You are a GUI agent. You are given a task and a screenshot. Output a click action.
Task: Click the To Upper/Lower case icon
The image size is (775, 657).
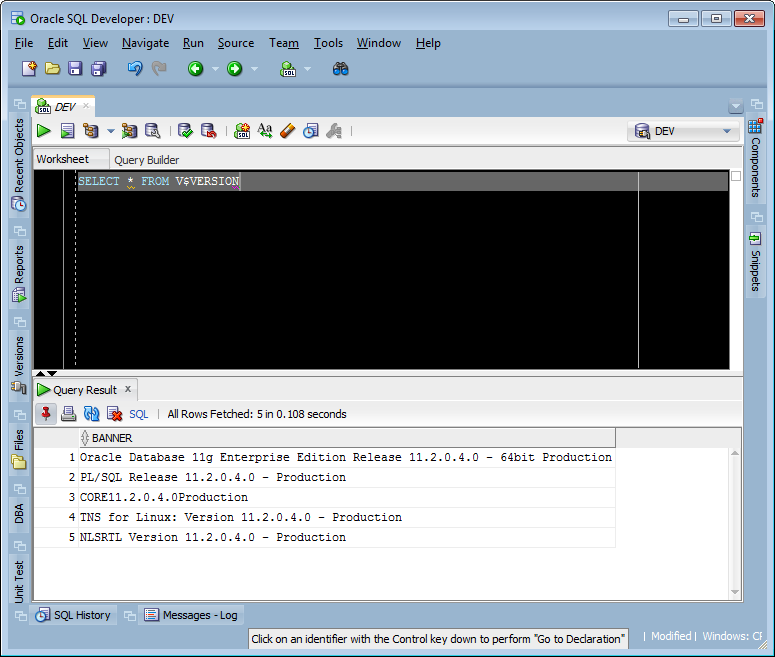[265, 131]
